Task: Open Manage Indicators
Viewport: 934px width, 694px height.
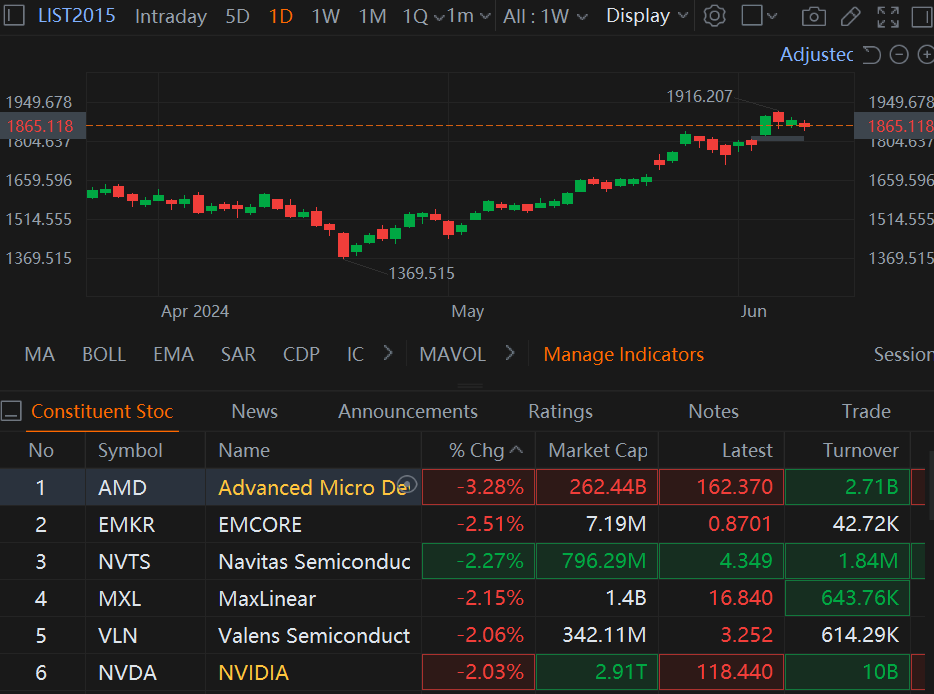Action: 624,354
